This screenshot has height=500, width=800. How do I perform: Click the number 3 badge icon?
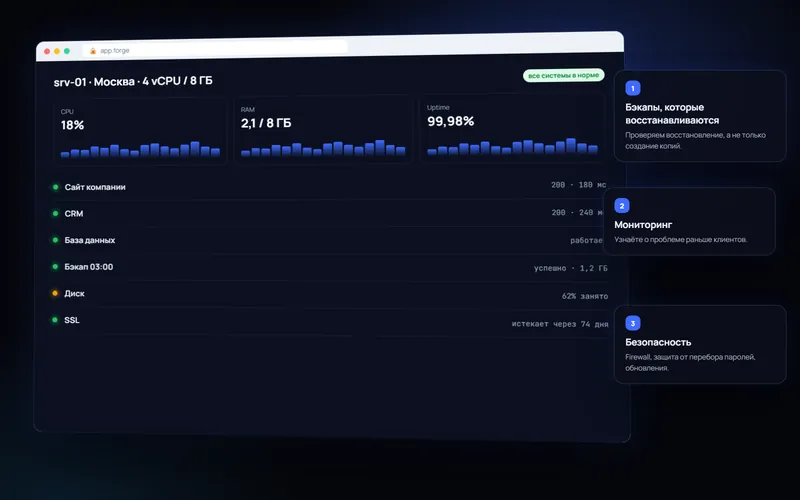[x=633, y=323]
